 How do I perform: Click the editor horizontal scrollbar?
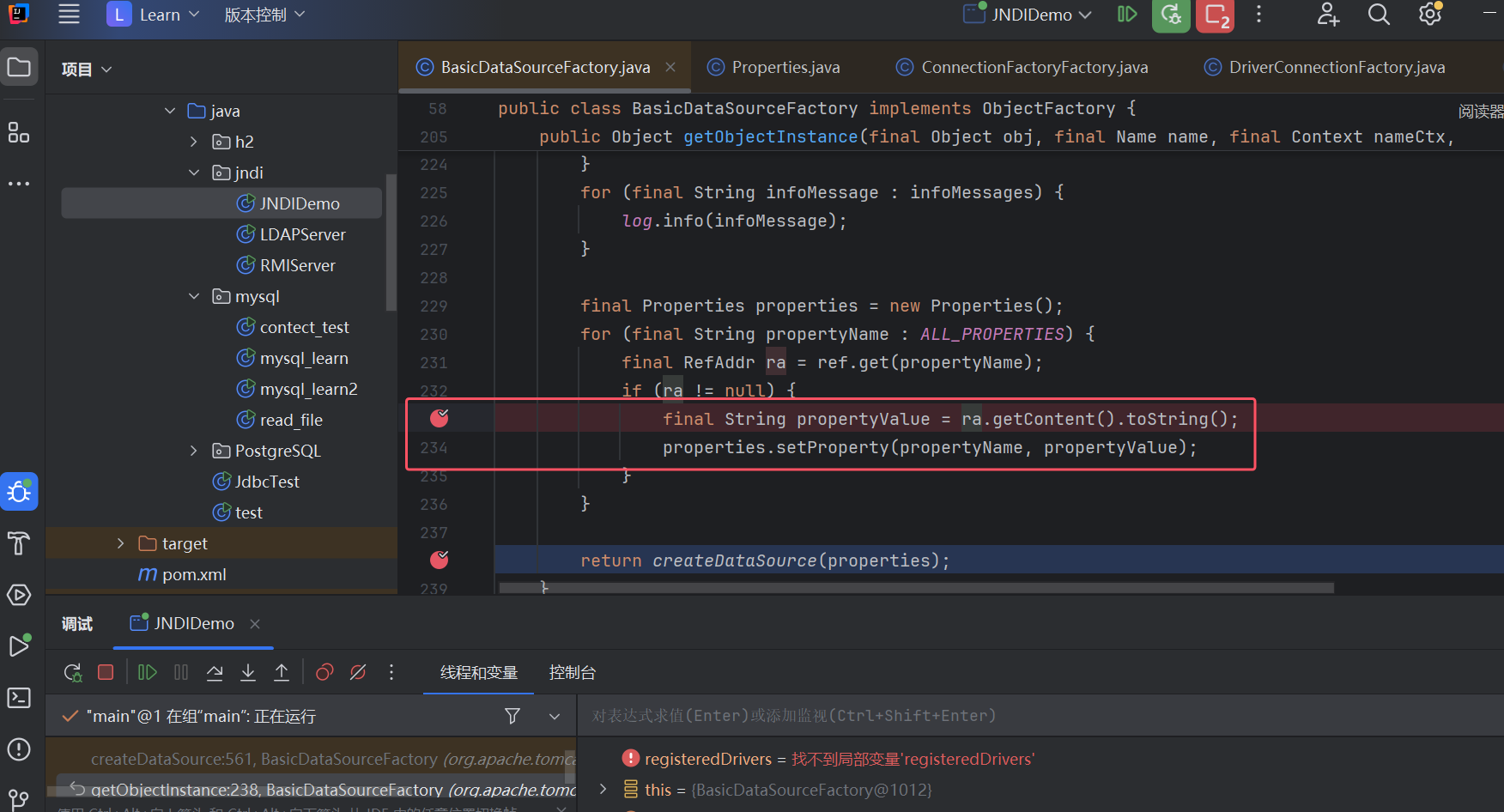916,588
